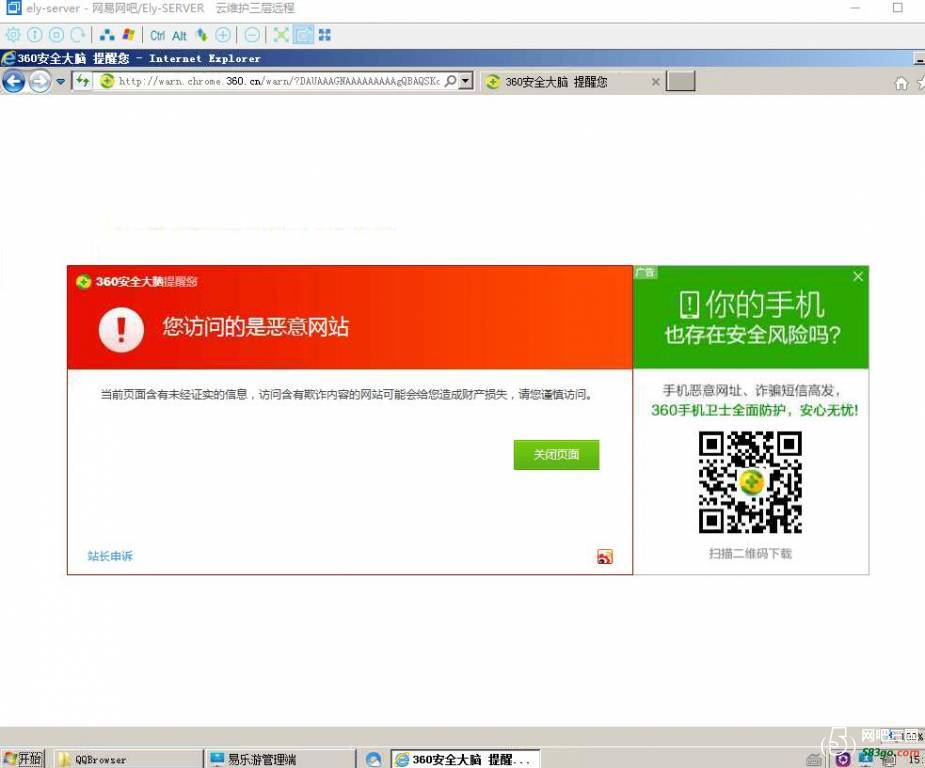Click the blue round browser icon in taskbar
This screenshot has height=768, width=925.
click(x=373, y=759)
